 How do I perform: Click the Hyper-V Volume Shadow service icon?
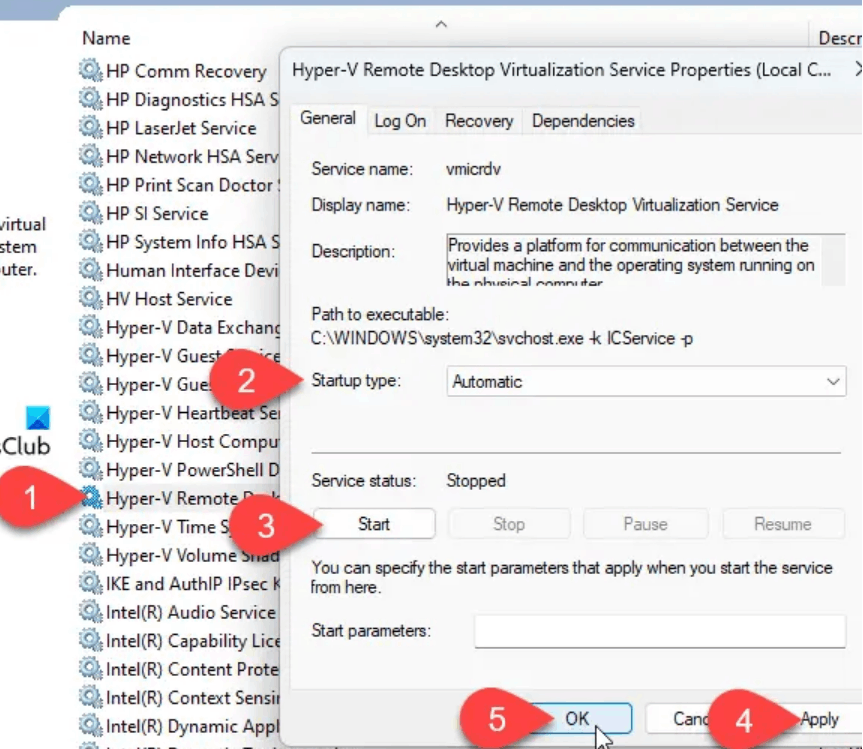click(90, 555)
